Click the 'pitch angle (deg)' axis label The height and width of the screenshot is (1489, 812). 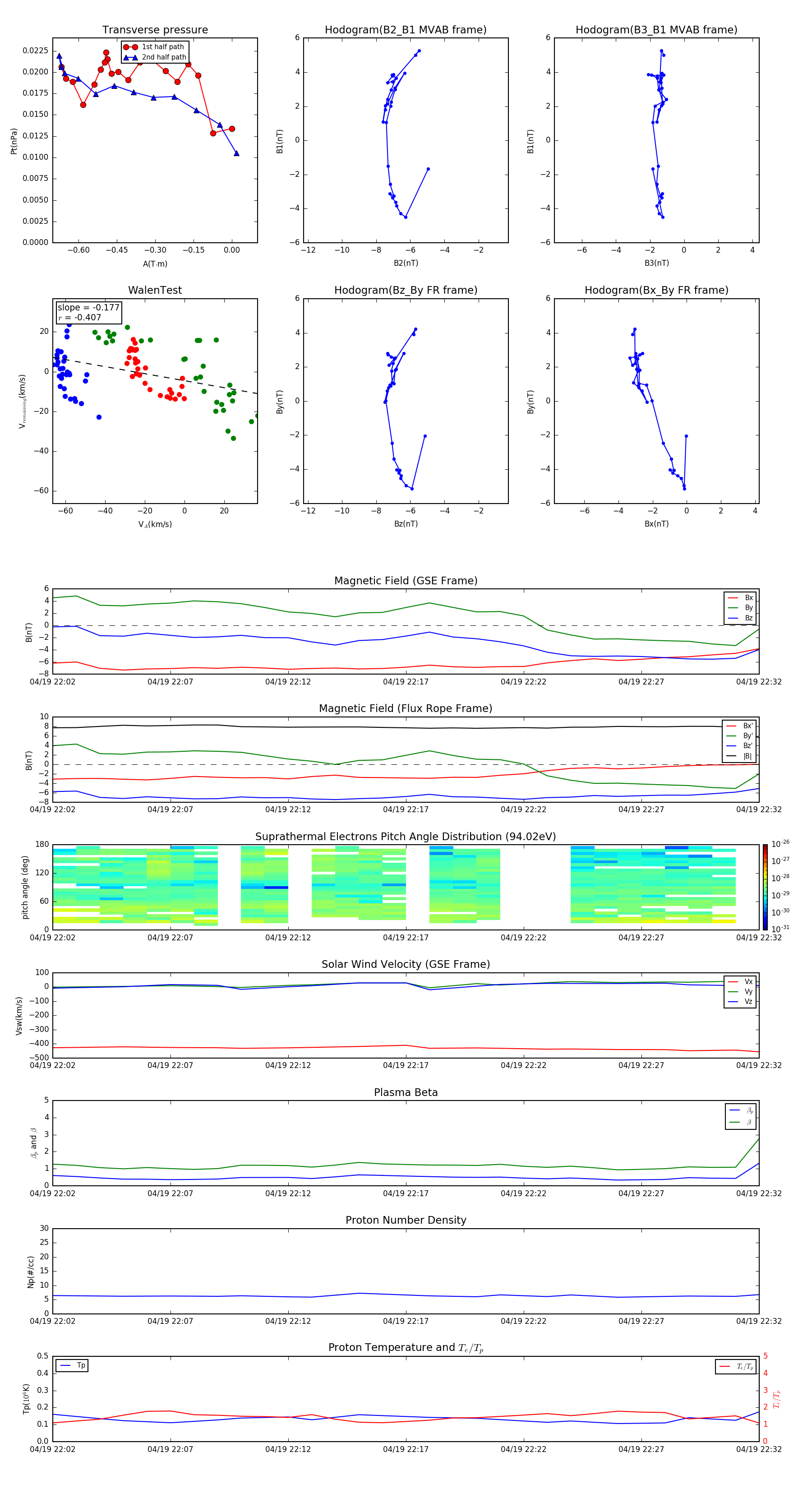click(x=25, y=887)
